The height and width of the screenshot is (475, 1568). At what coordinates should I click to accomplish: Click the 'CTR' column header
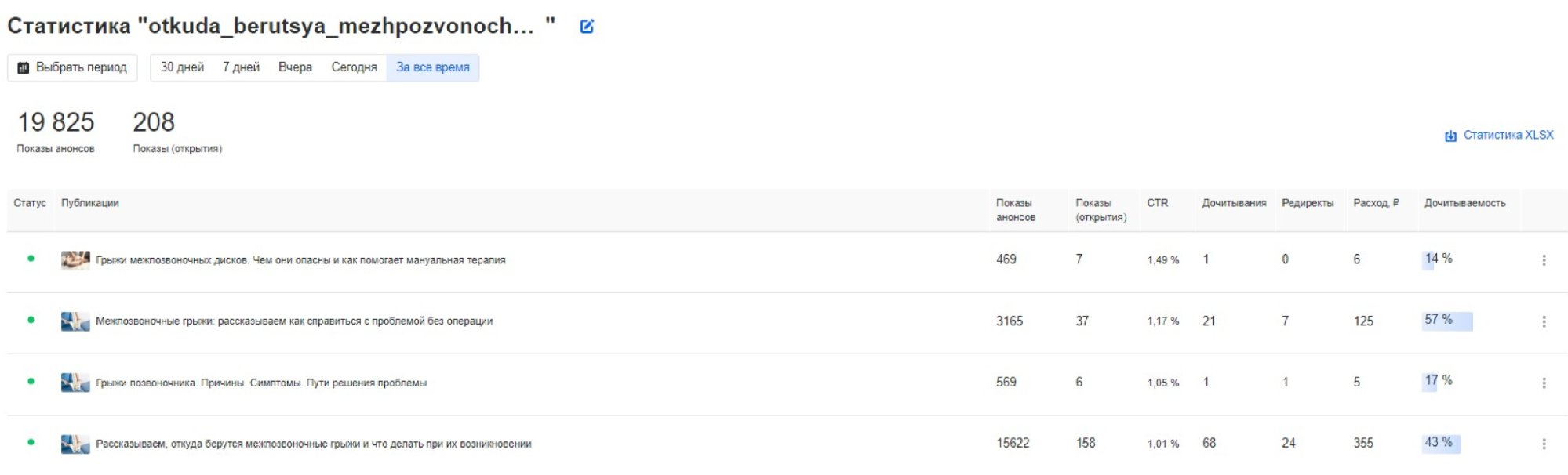1157,203
